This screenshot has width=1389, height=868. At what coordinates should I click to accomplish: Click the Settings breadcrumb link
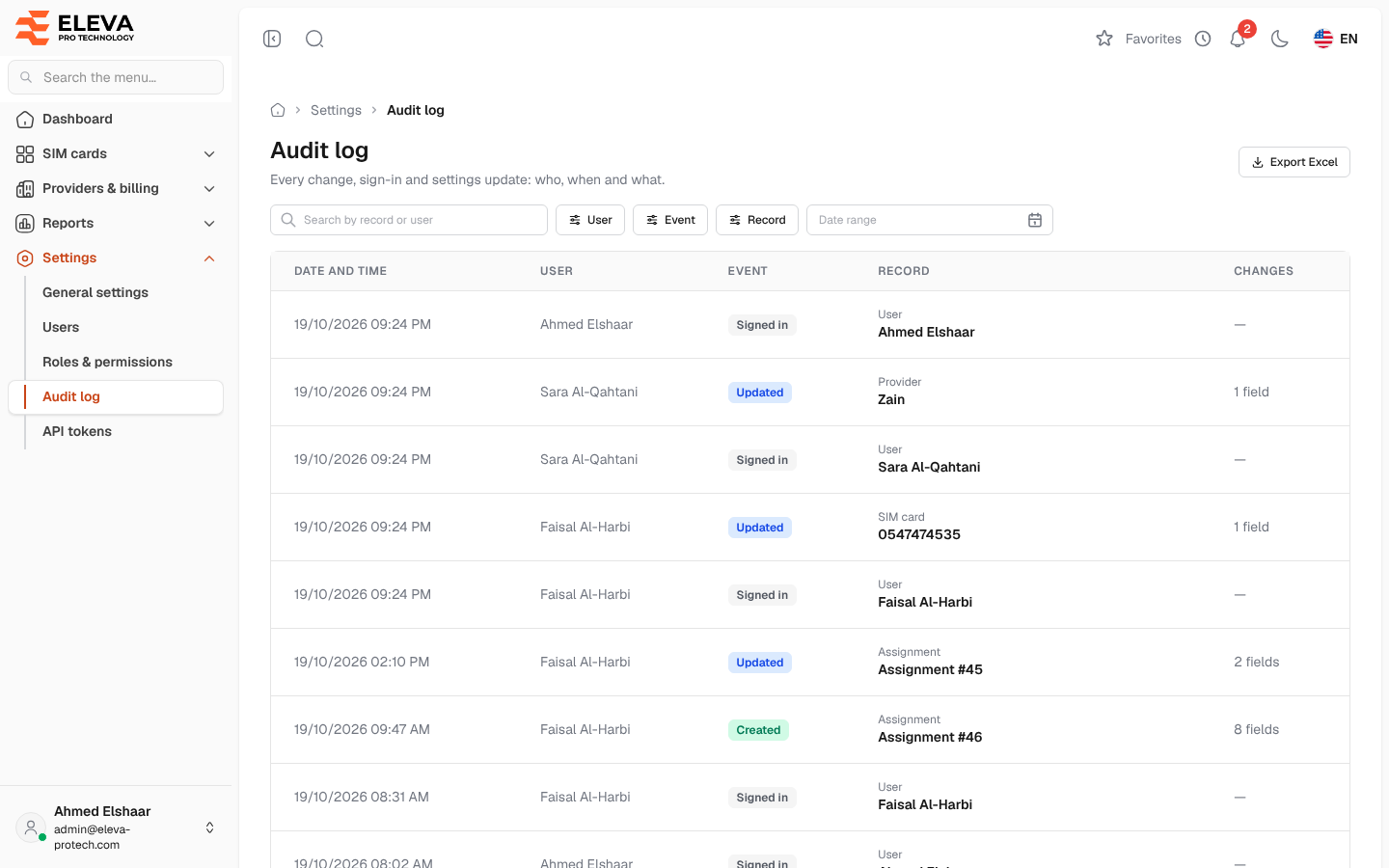(336, 110)
